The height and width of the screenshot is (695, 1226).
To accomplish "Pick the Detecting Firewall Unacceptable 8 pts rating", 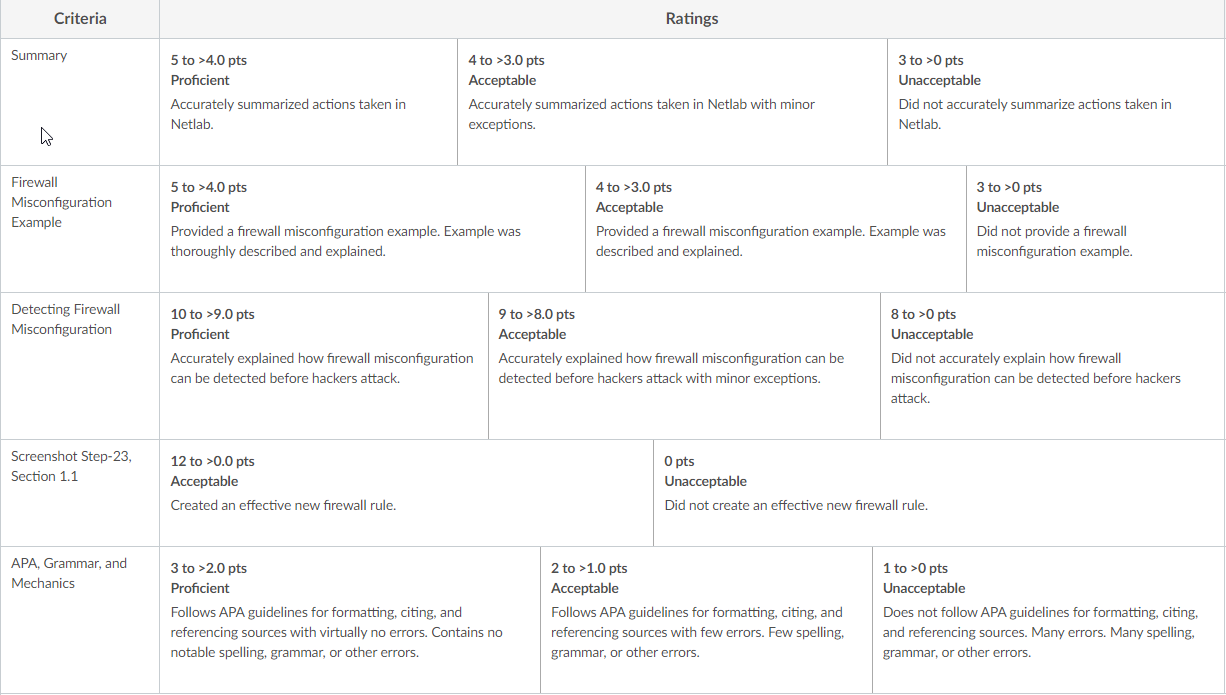I will coord(1053,366).
